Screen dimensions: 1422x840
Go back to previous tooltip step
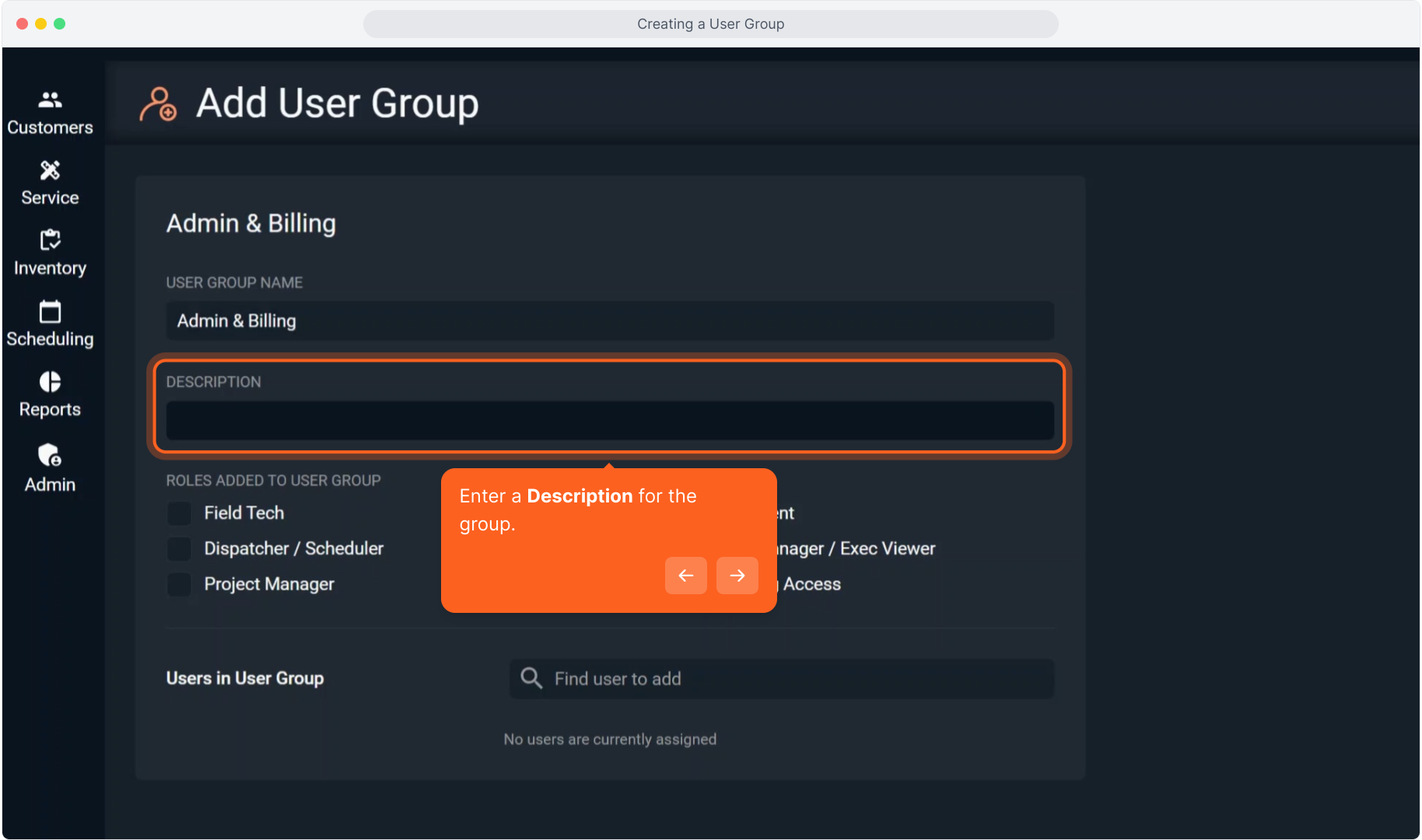(685, 576)
